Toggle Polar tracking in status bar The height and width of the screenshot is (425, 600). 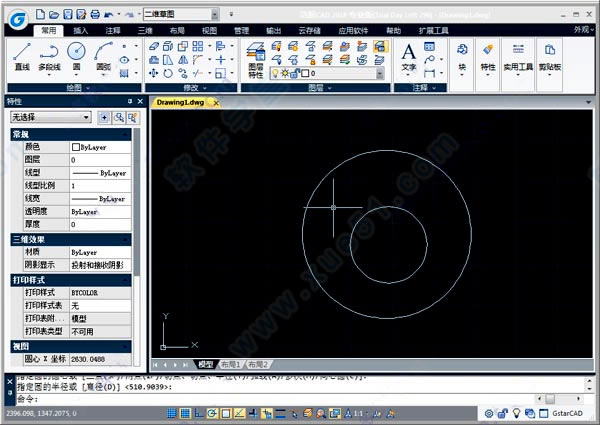(212, 413)
